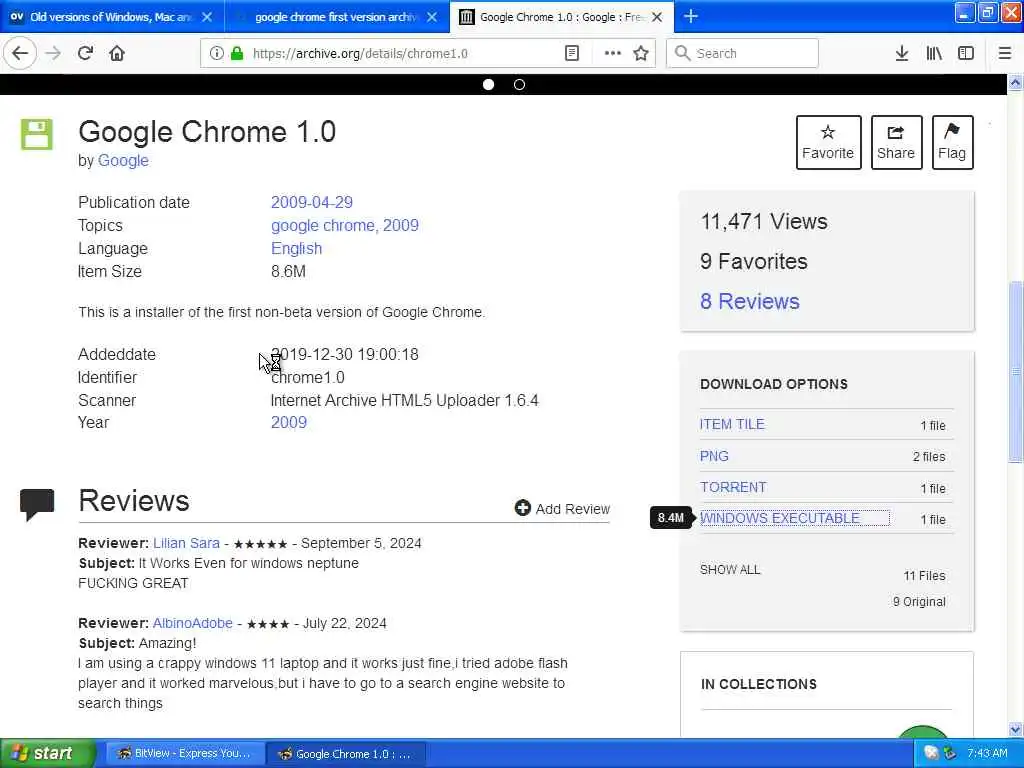
Task: Flag this item
Action: (x=952, y=142)
